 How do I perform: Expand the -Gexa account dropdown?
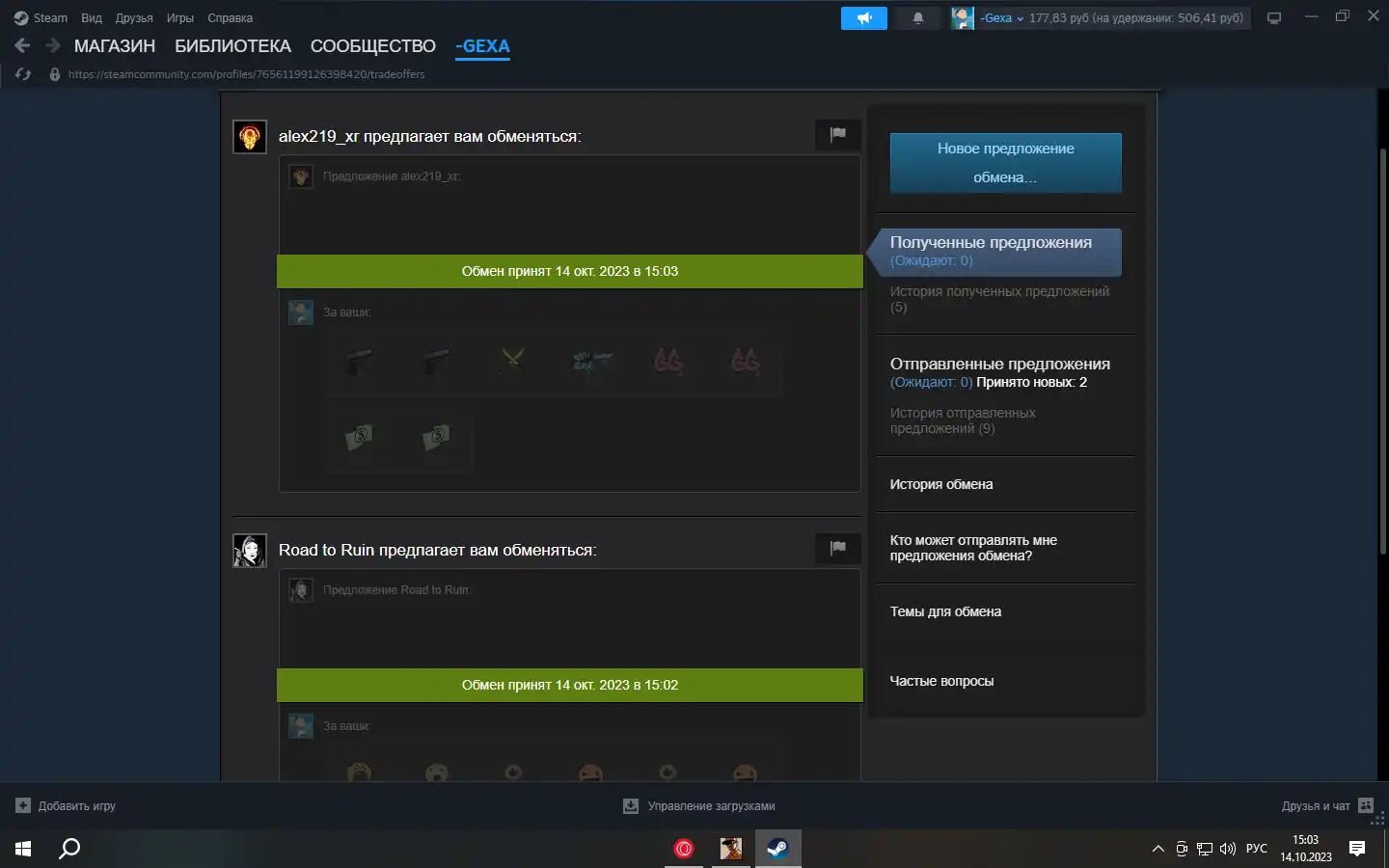click(x=1002, y=17)
